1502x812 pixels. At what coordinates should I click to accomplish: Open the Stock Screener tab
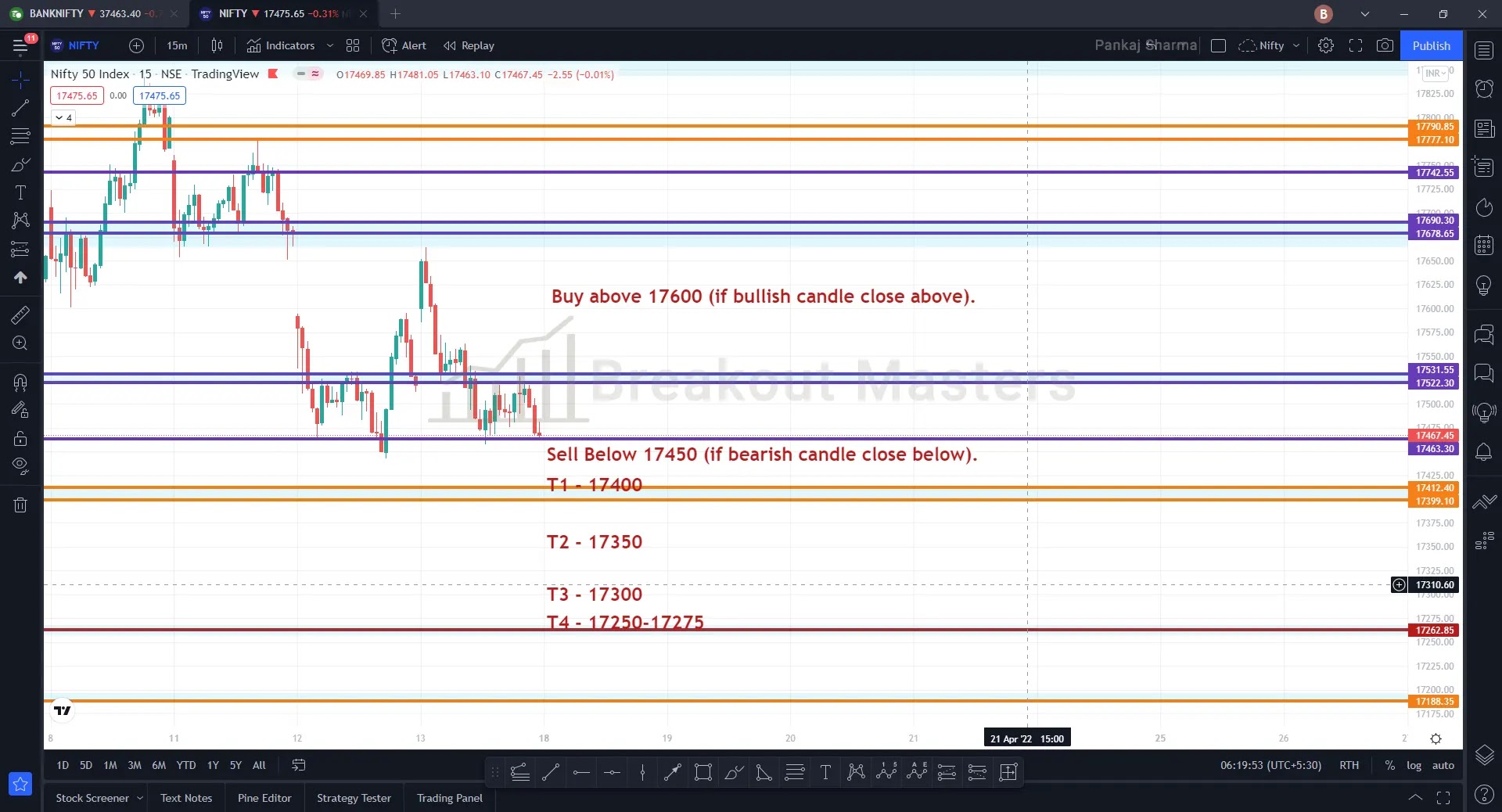coord(92,798)
